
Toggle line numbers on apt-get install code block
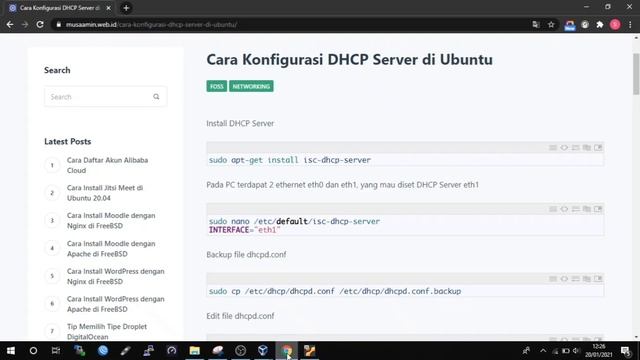point(553,148)
